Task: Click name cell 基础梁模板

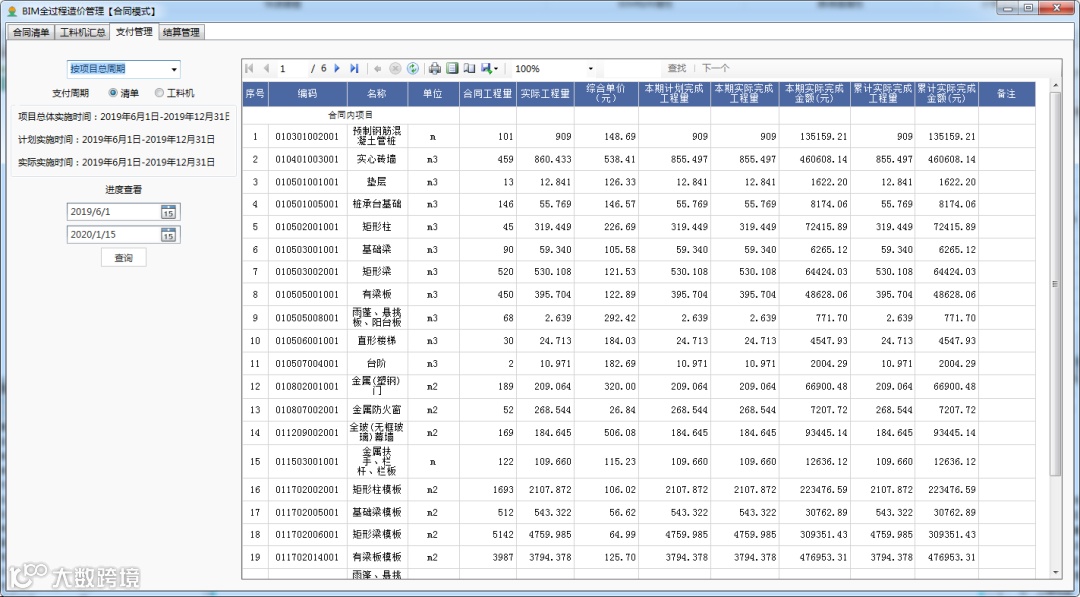Action: click(377, 512)
